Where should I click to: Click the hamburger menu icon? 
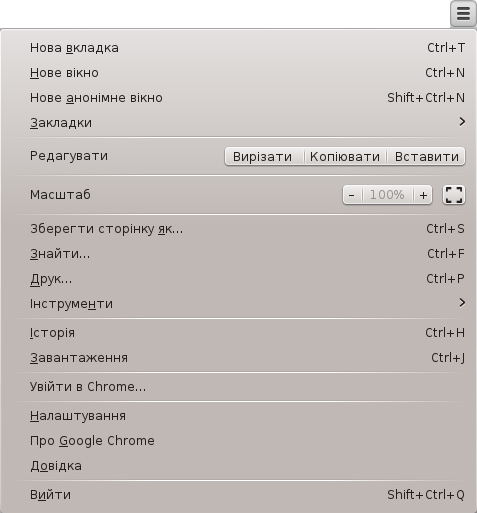463,14
